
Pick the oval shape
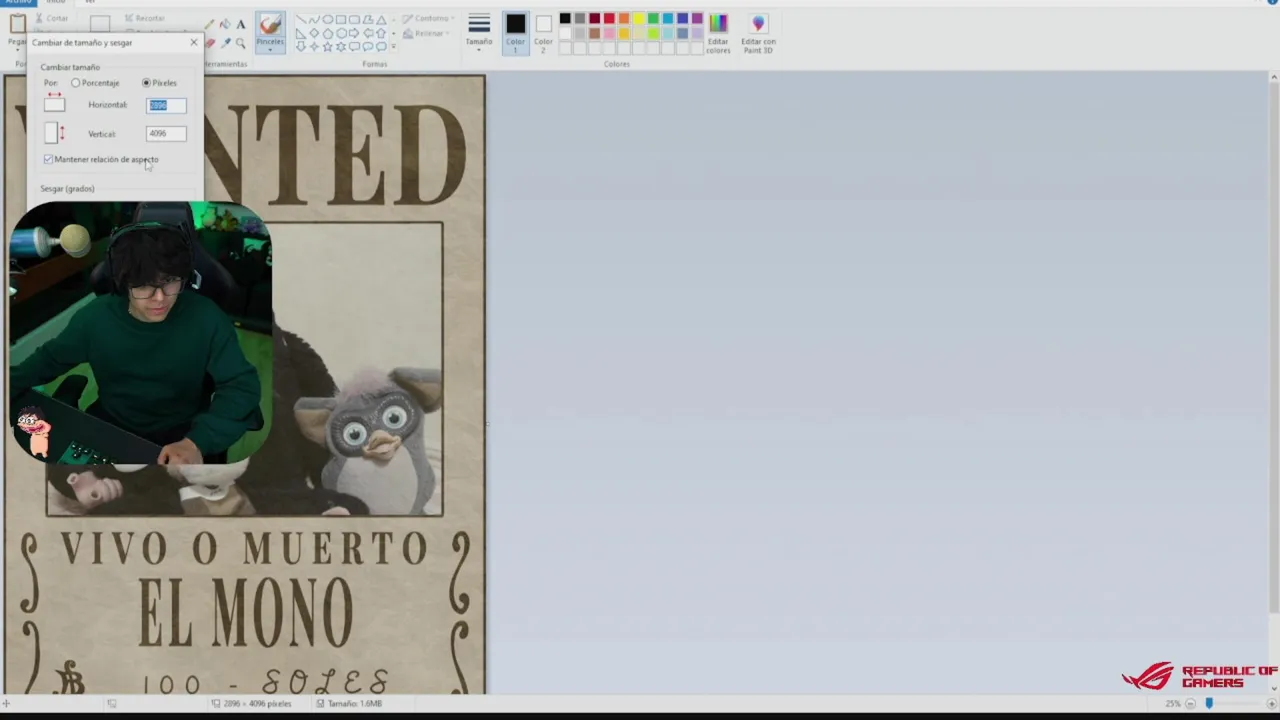pos(328,19)
